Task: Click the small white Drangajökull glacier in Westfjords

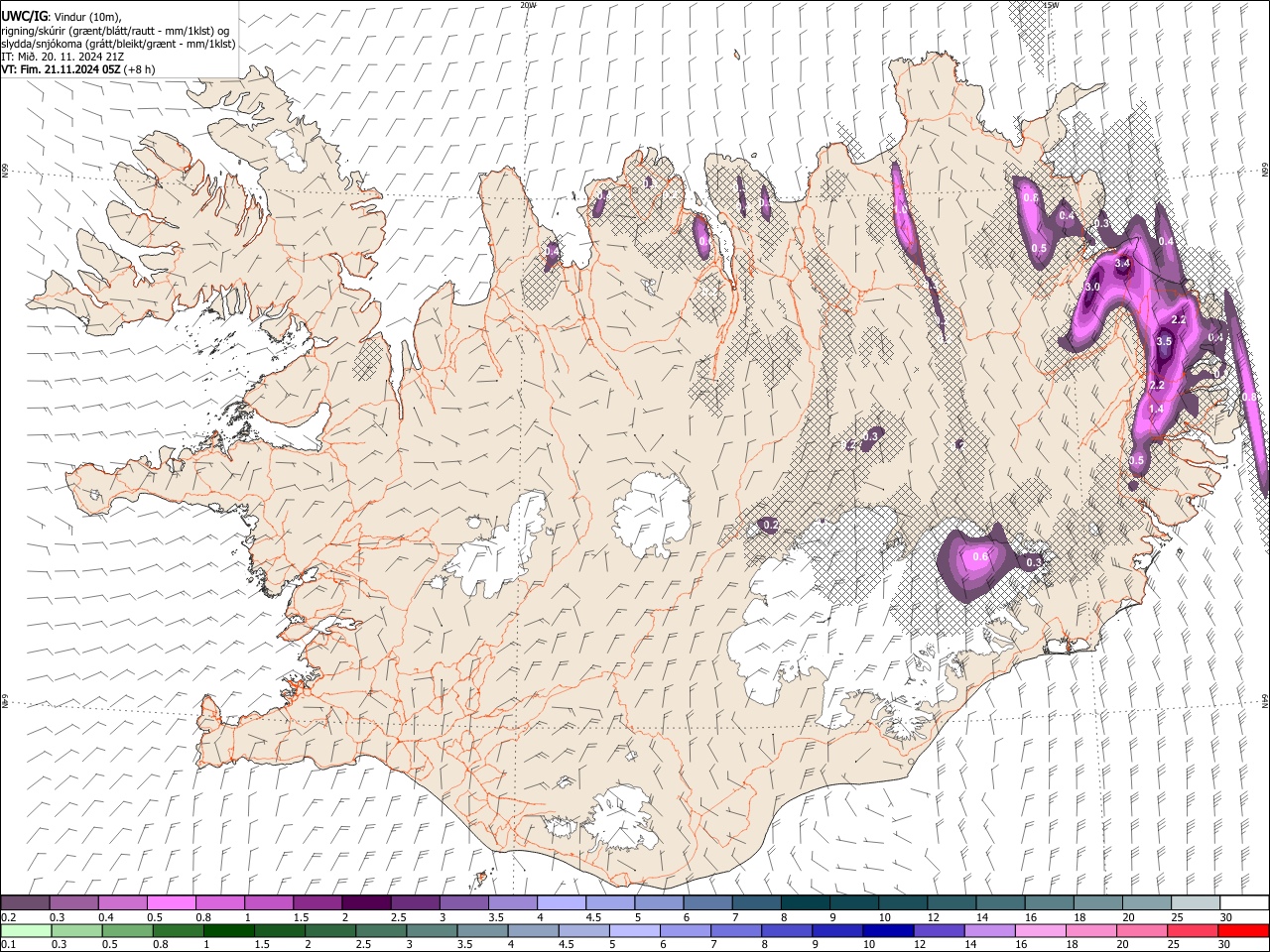Action: tap(289, 148)
